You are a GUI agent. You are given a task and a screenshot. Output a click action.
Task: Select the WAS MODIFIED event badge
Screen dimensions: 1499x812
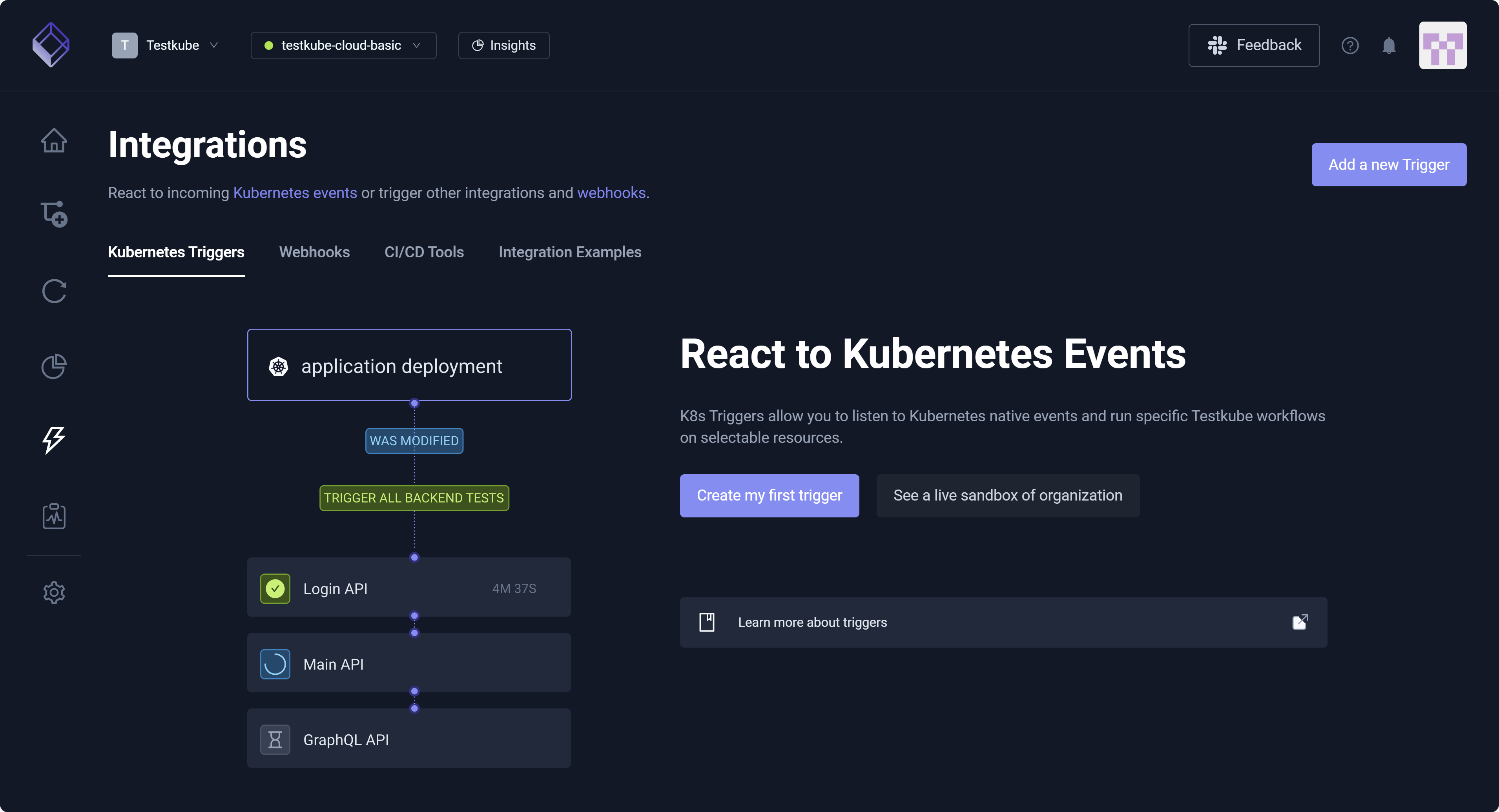[x=414, y=440]
